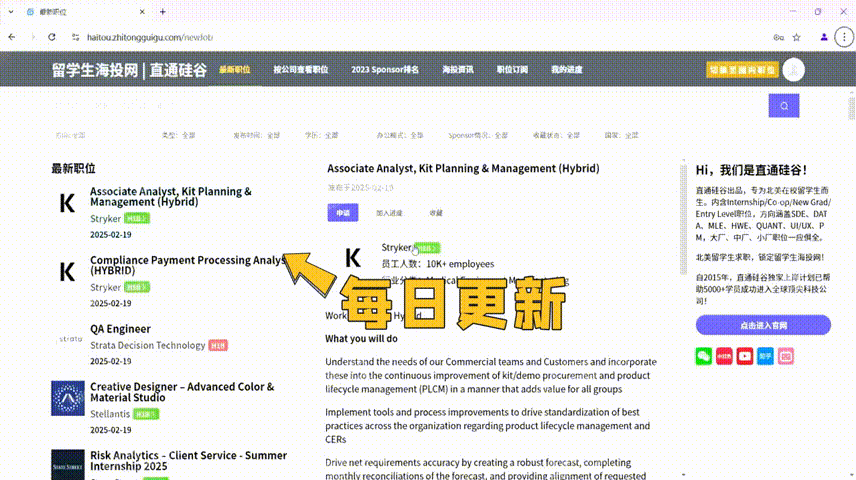
Task: Click the 收藏 favorite button
Action: pyautogui.click(x=436, y=213)
